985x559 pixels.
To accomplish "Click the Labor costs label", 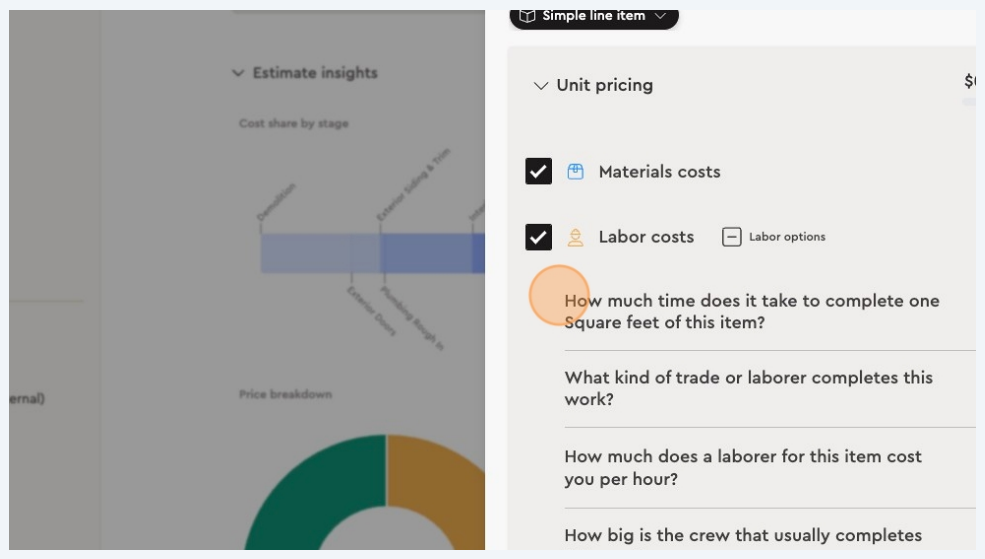I will (646, 237).
